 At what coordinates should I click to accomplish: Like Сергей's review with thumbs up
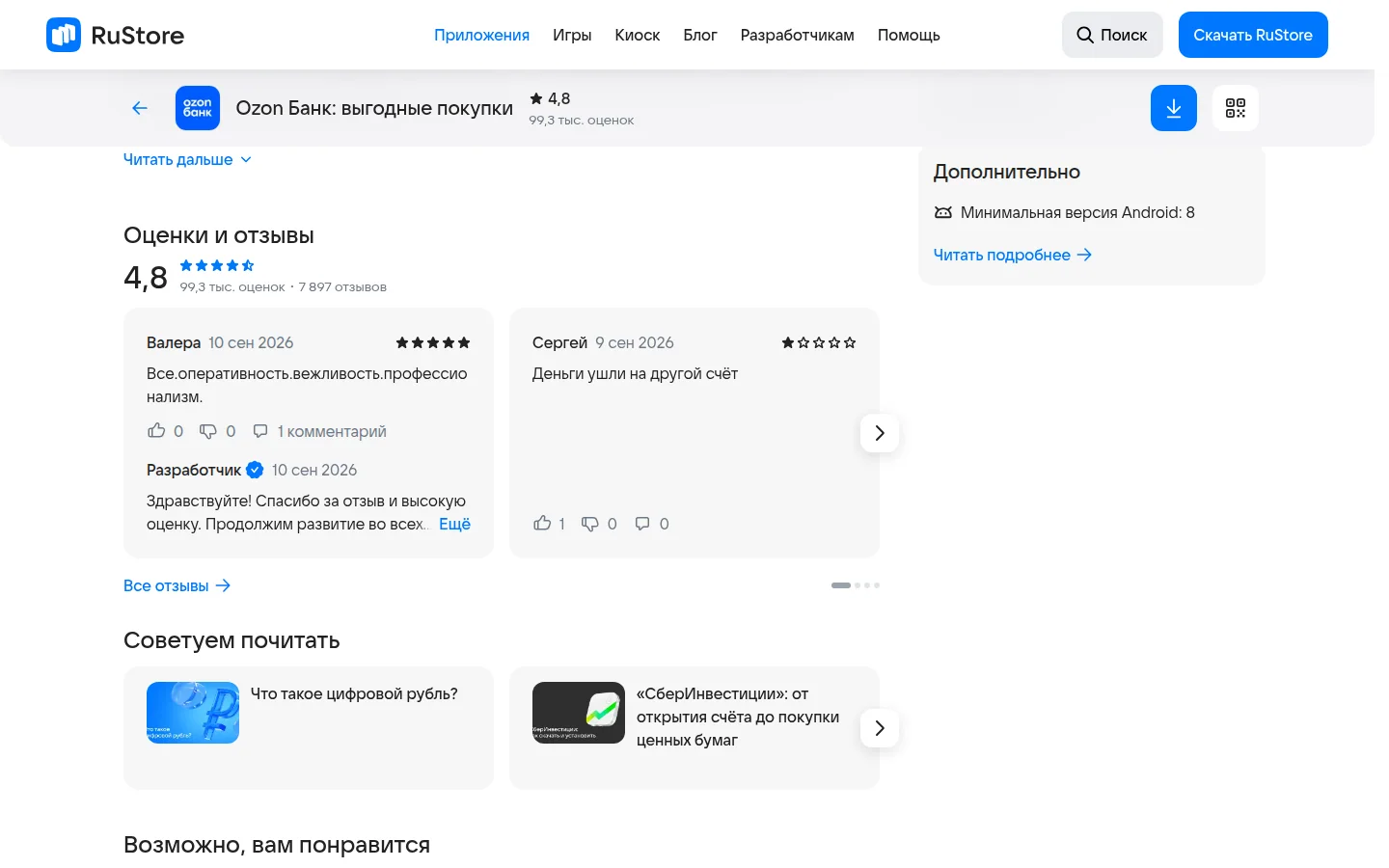pos(542,524)
